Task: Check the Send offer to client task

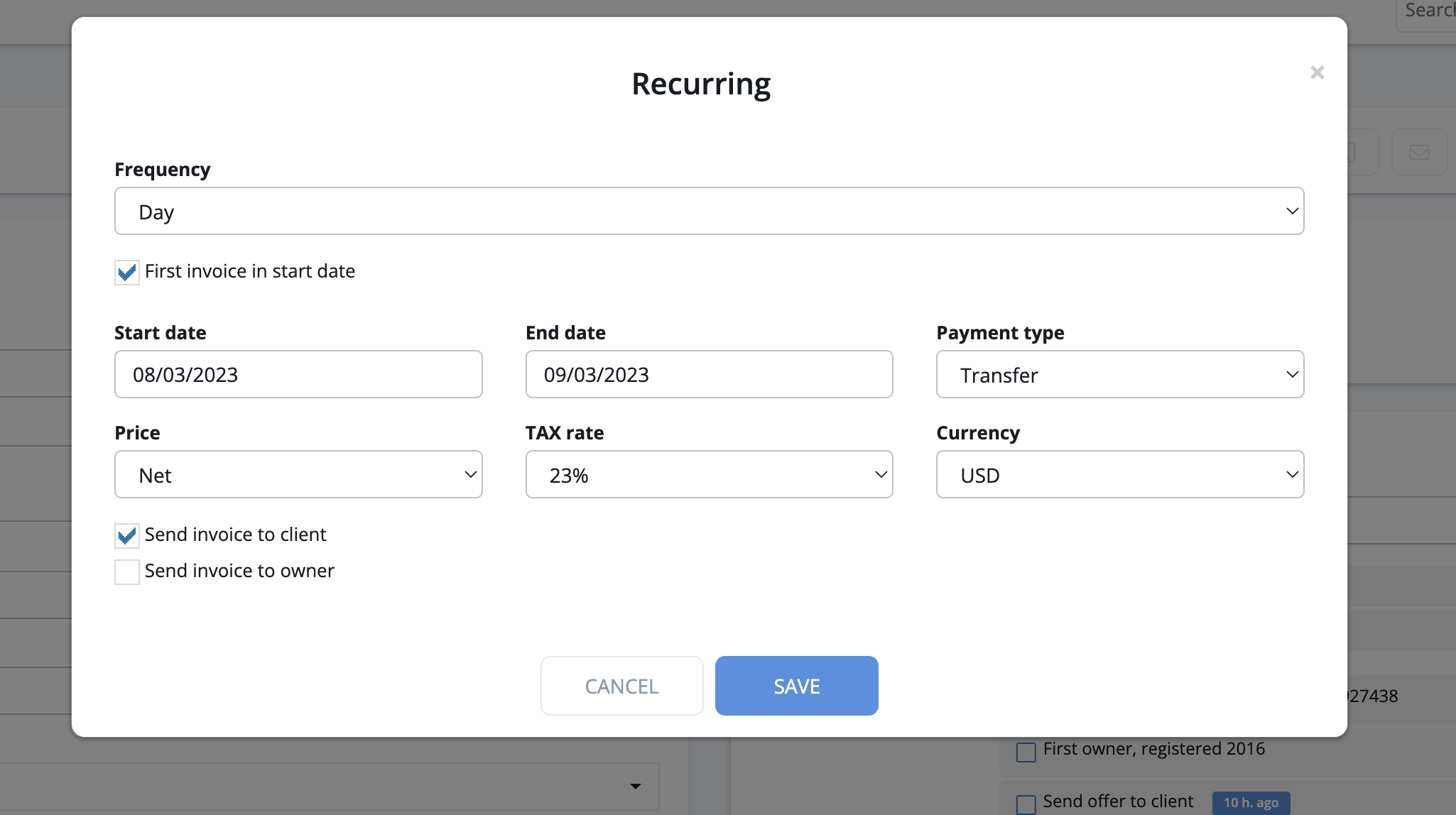Action: tap(1026, 804)
